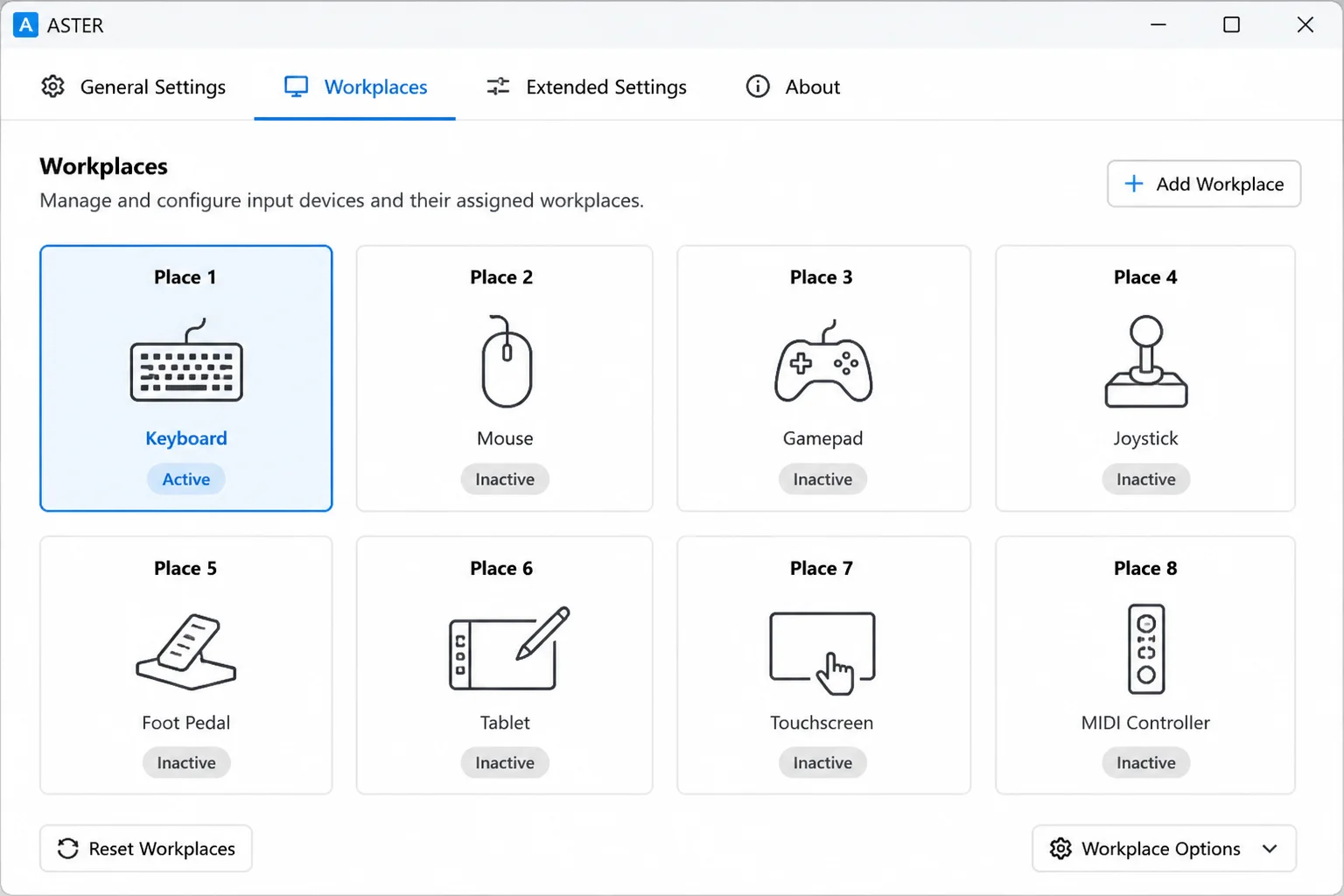Toggle the Inactive badge under Tablet
The height and width of the screenshot is (896, 1344).
pos(505,763)
